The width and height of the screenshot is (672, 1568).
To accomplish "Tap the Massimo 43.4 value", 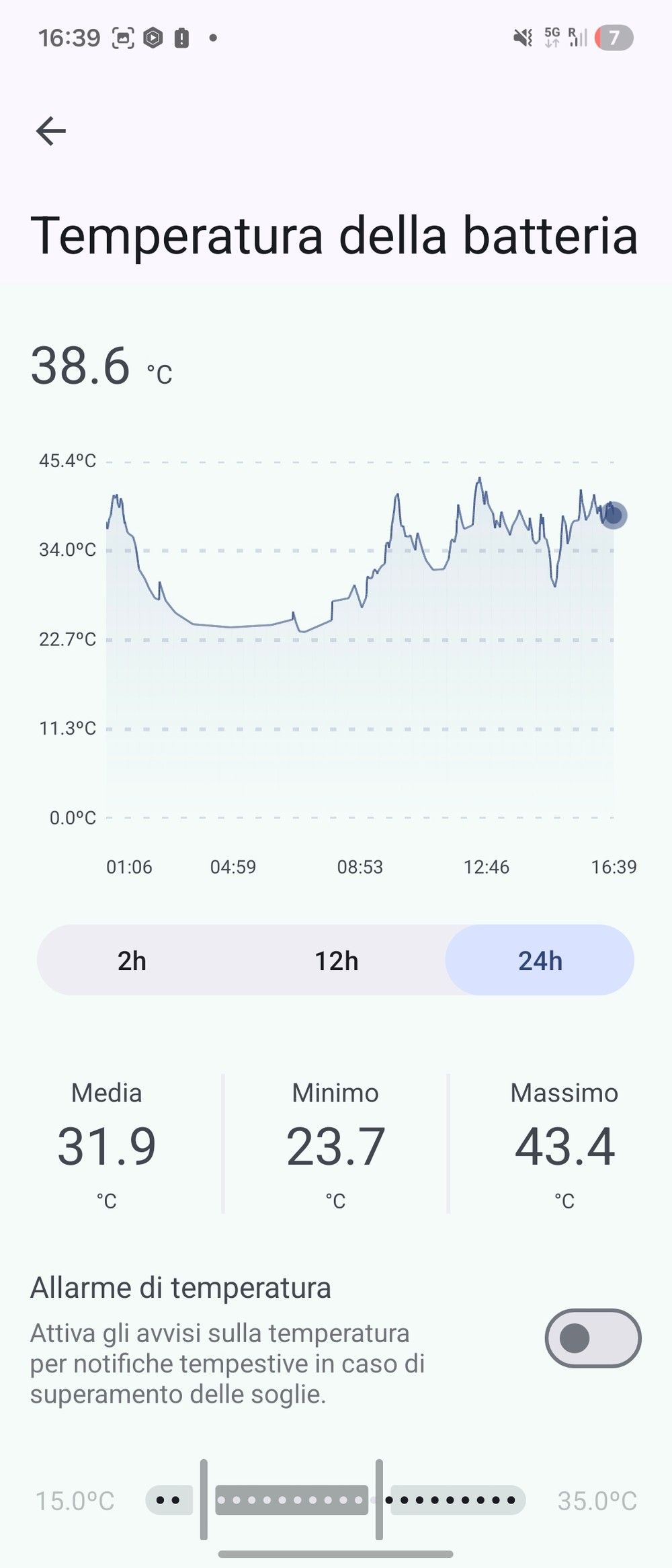I will (564, 1147).
